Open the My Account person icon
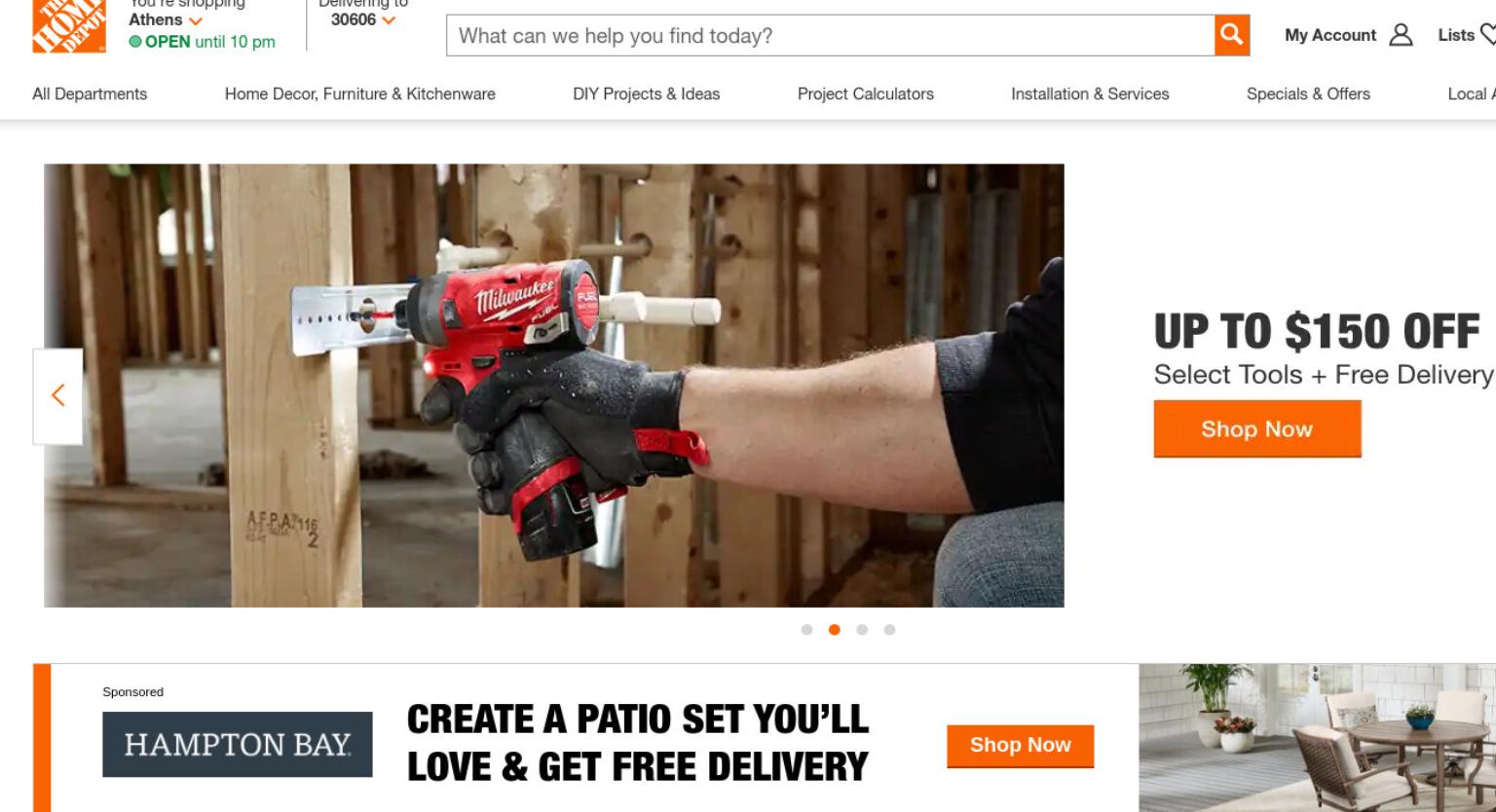 coord(1401,35)
